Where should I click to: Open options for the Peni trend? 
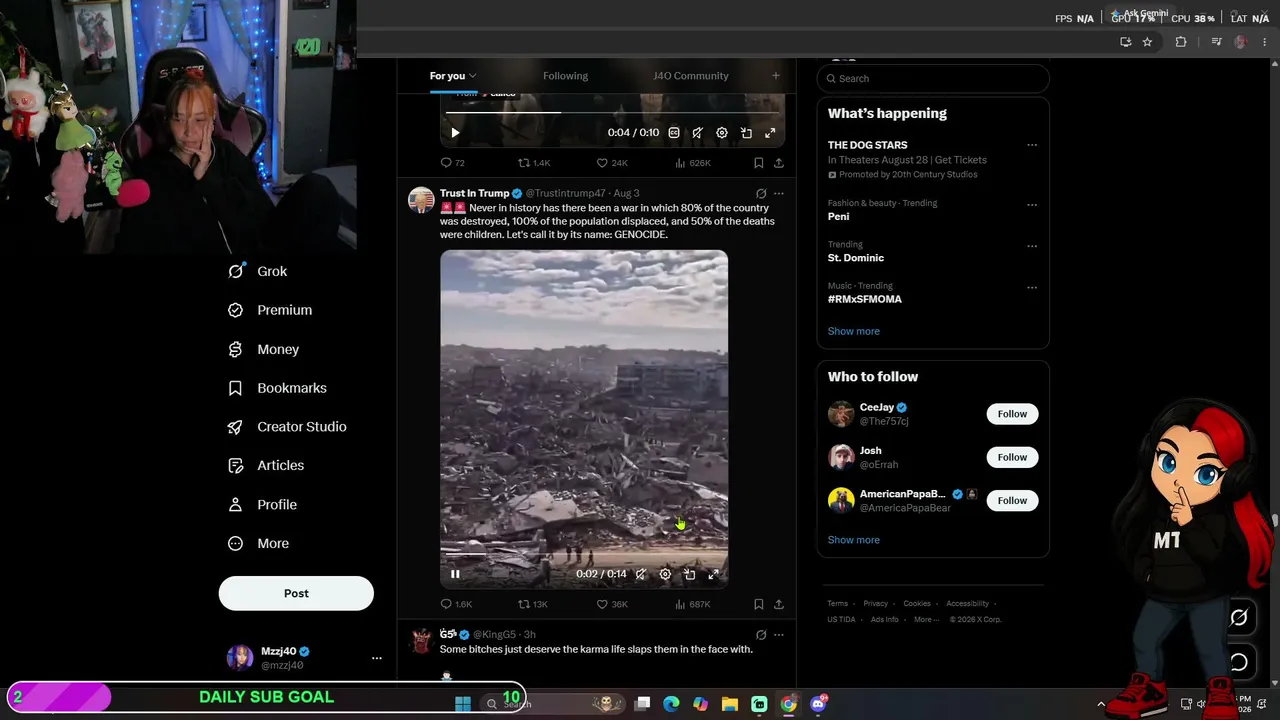pos(1032,204)
